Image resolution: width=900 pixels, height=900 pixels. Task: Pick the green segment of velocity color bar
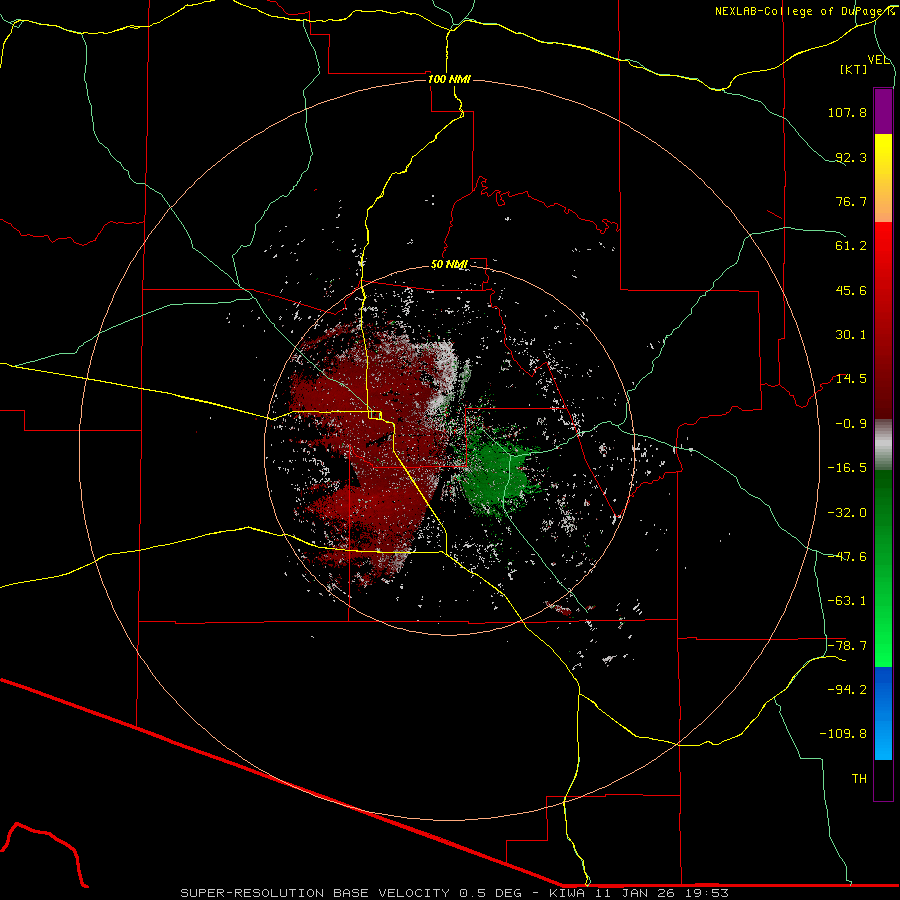click(x=883, y=568)
